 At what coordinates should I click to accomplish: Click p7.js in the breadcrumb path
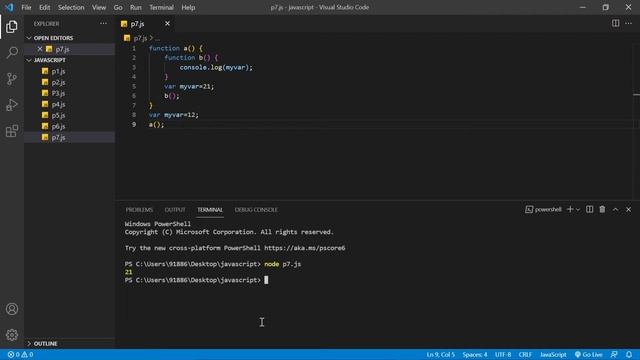pyautogui.click(x=140, y=38)
